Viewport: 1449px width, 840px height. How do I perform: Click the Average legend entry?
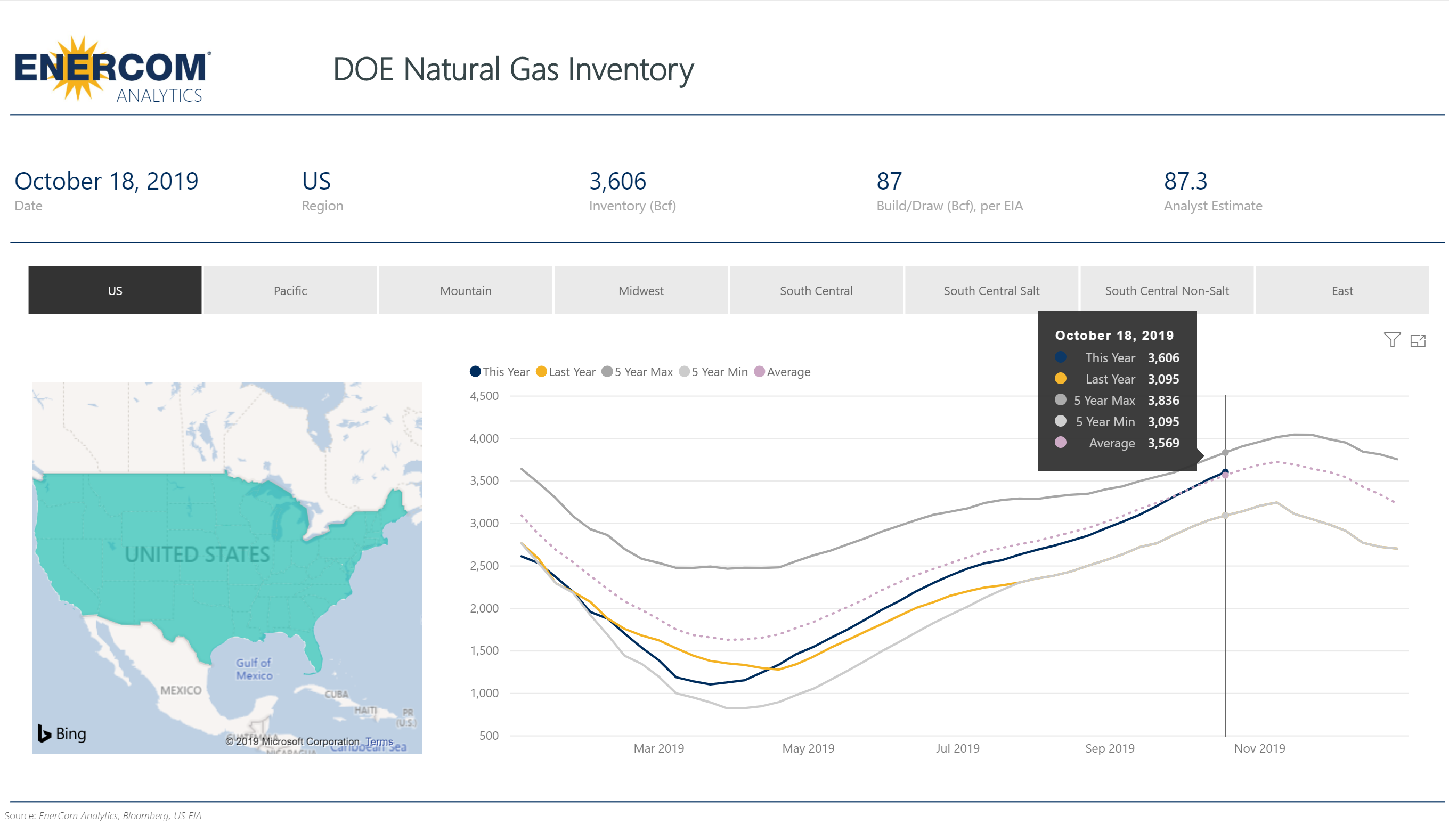pyautogui.click(x=783, y=372)
